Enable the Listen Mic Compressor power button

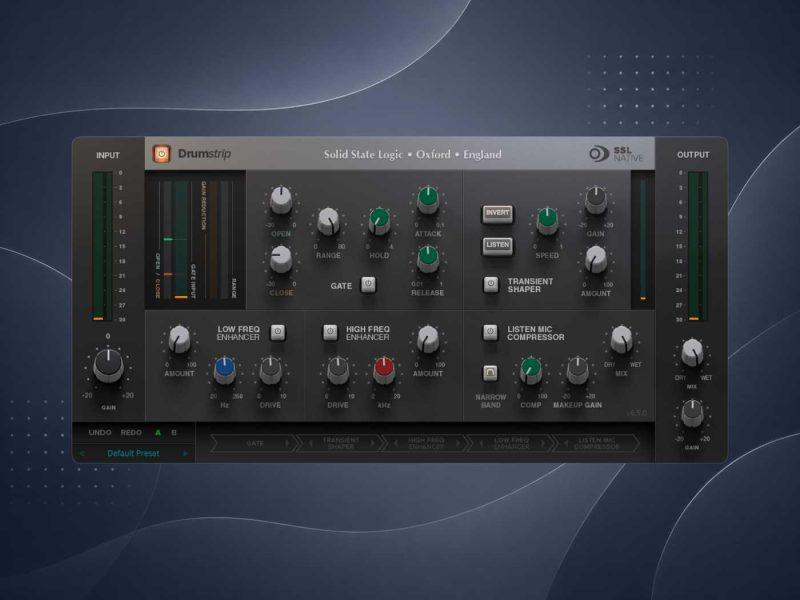click(x=490, y=332)
